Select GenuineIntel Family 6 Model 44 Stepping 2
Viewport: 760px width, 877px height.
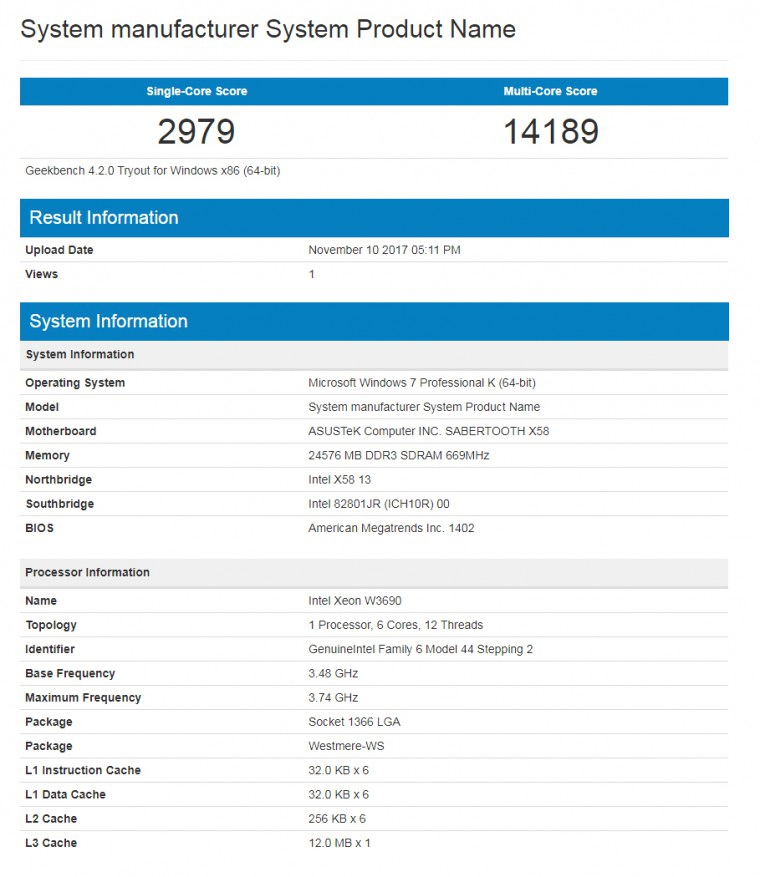tap(421, 649)
